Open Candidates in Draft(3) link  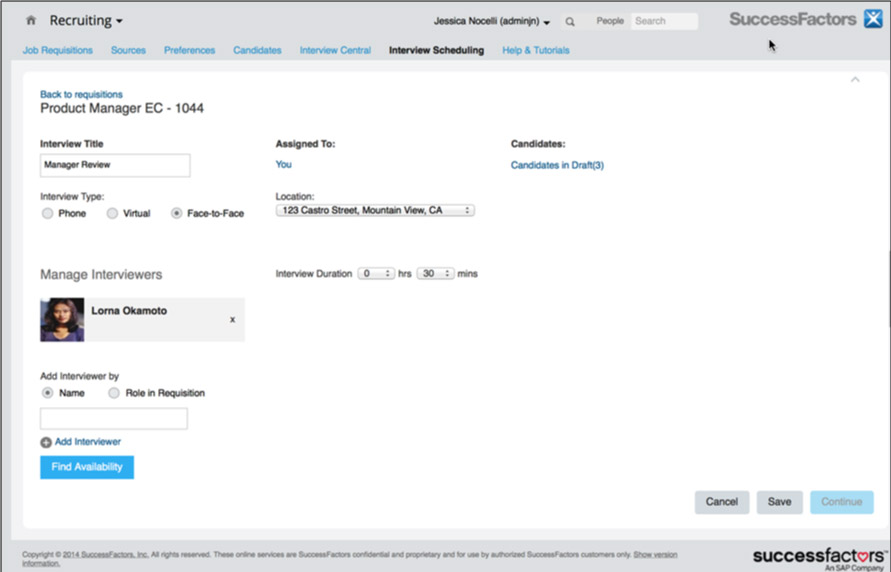coord(557,165)
